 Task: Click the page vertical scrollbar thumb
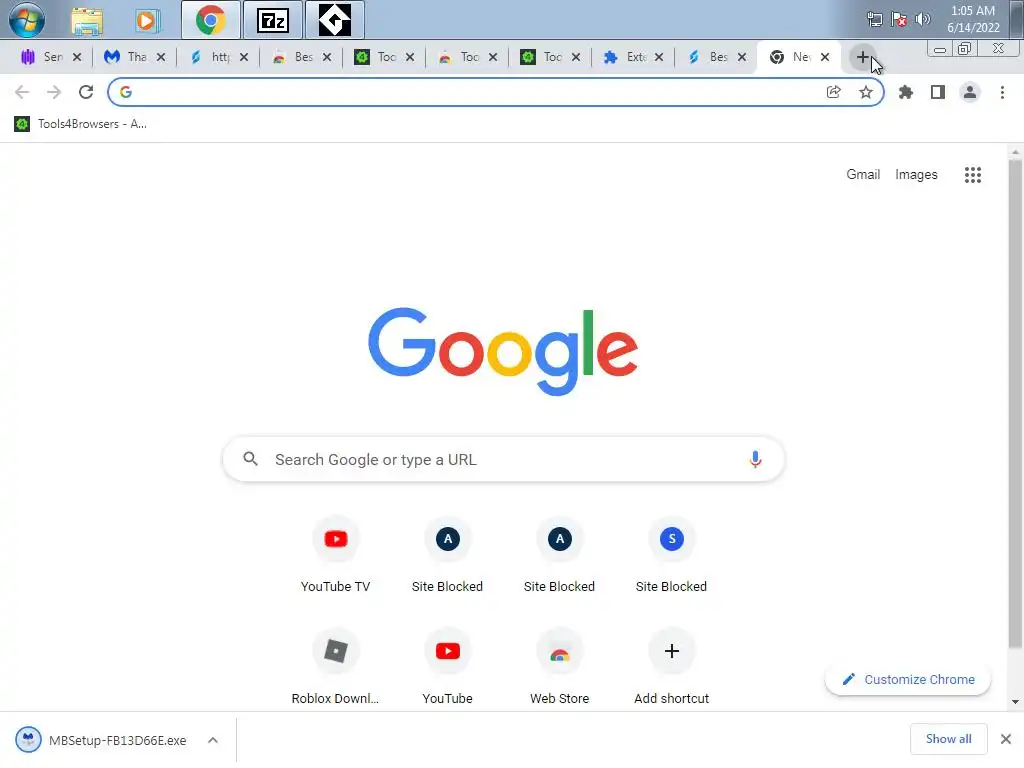(1014, 404)
